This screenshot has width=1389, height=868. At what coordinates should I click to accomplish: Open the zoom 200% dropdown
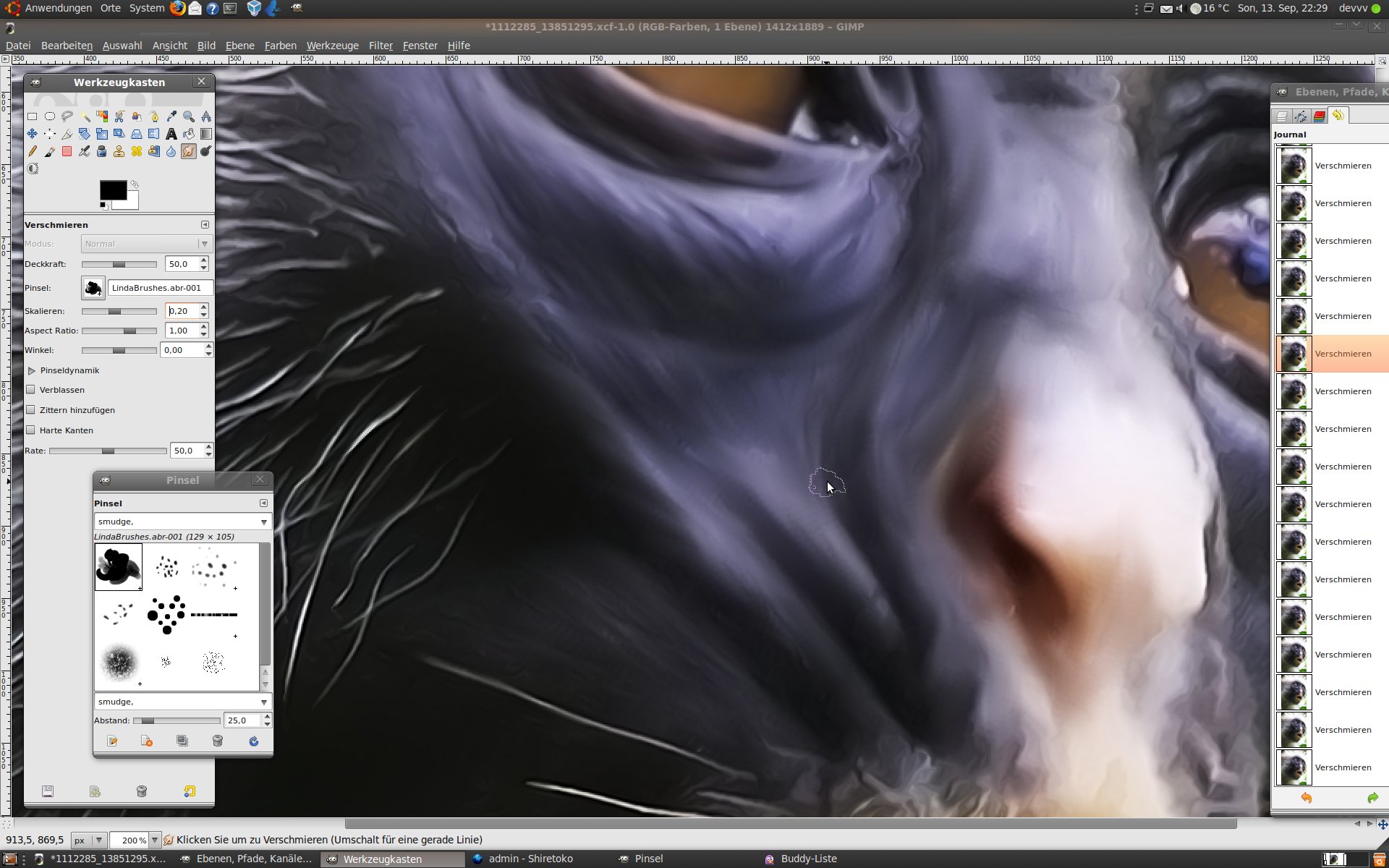click(x=154, y=840)
